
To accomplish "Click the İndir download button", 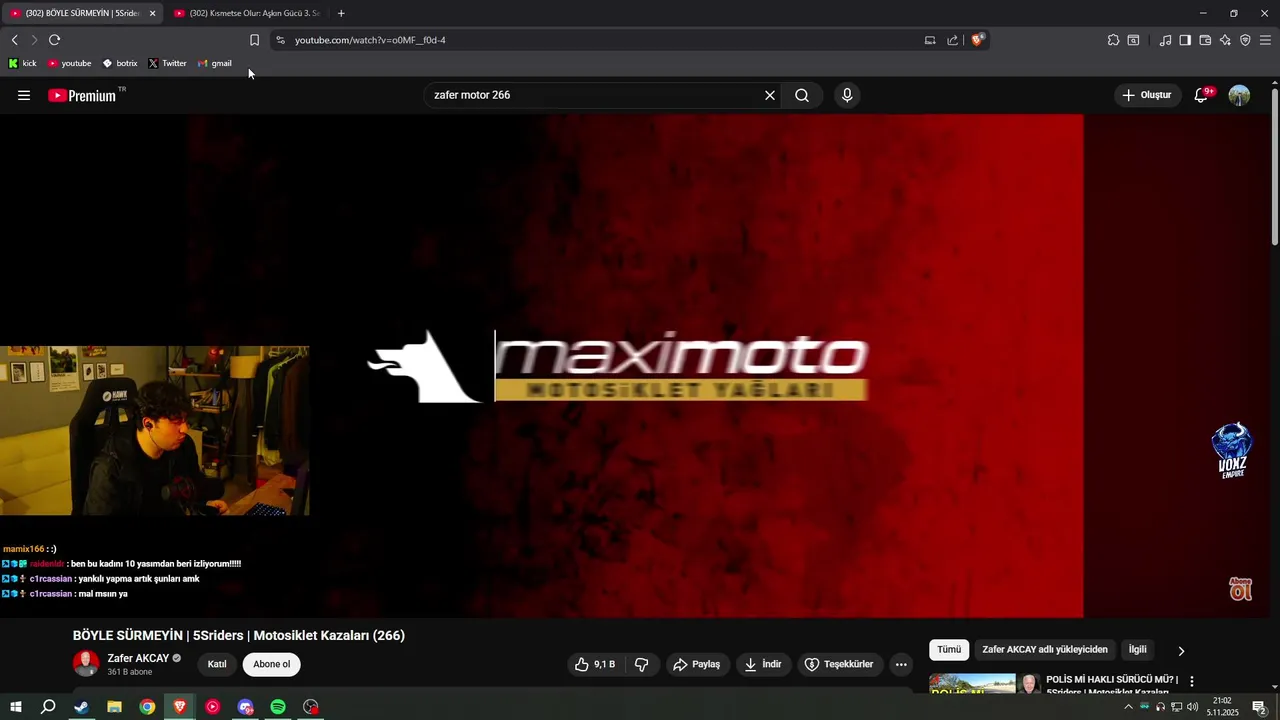I will 763,664.
